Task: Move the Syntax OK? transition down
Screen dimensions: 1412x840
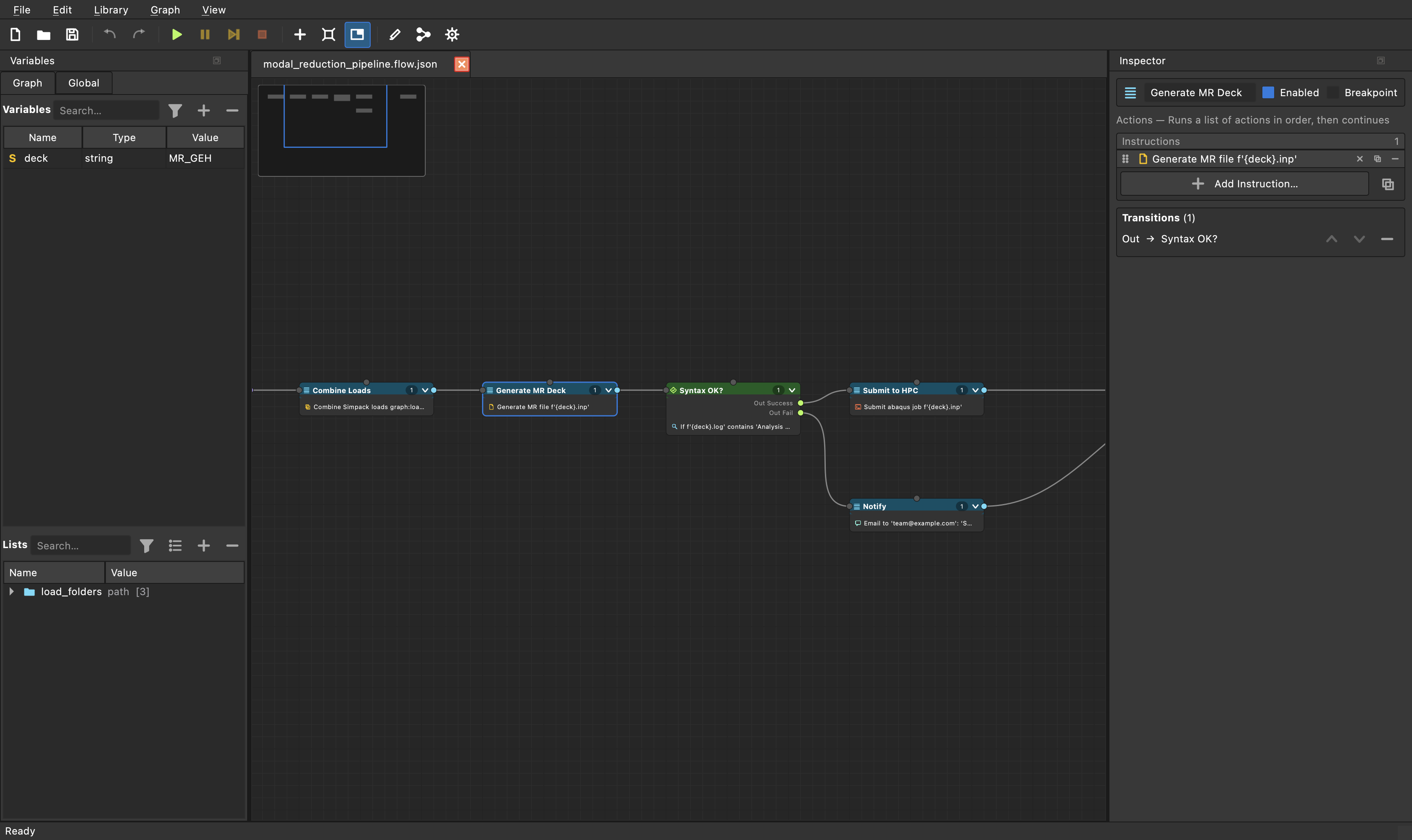Action: tap(1359, 239)
